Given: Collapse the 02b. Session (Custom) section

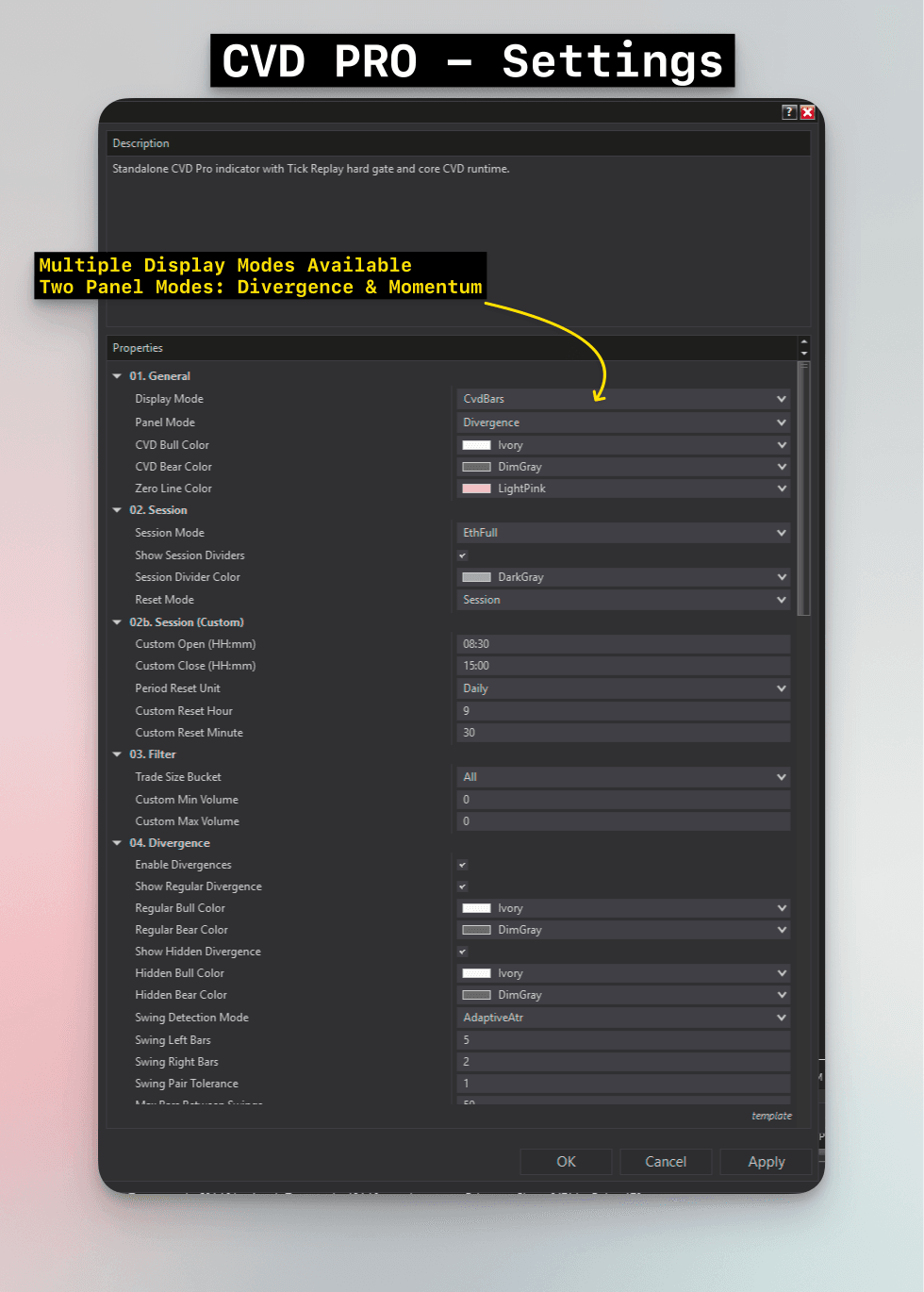Looking at the screenshot, I should [x=117, y=621].
